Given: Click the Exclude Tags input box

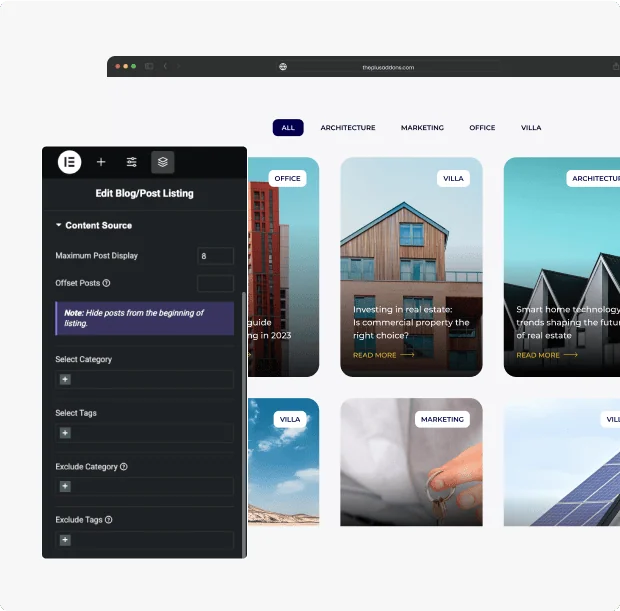Looking at the screenshot, I should click(144, 540).
